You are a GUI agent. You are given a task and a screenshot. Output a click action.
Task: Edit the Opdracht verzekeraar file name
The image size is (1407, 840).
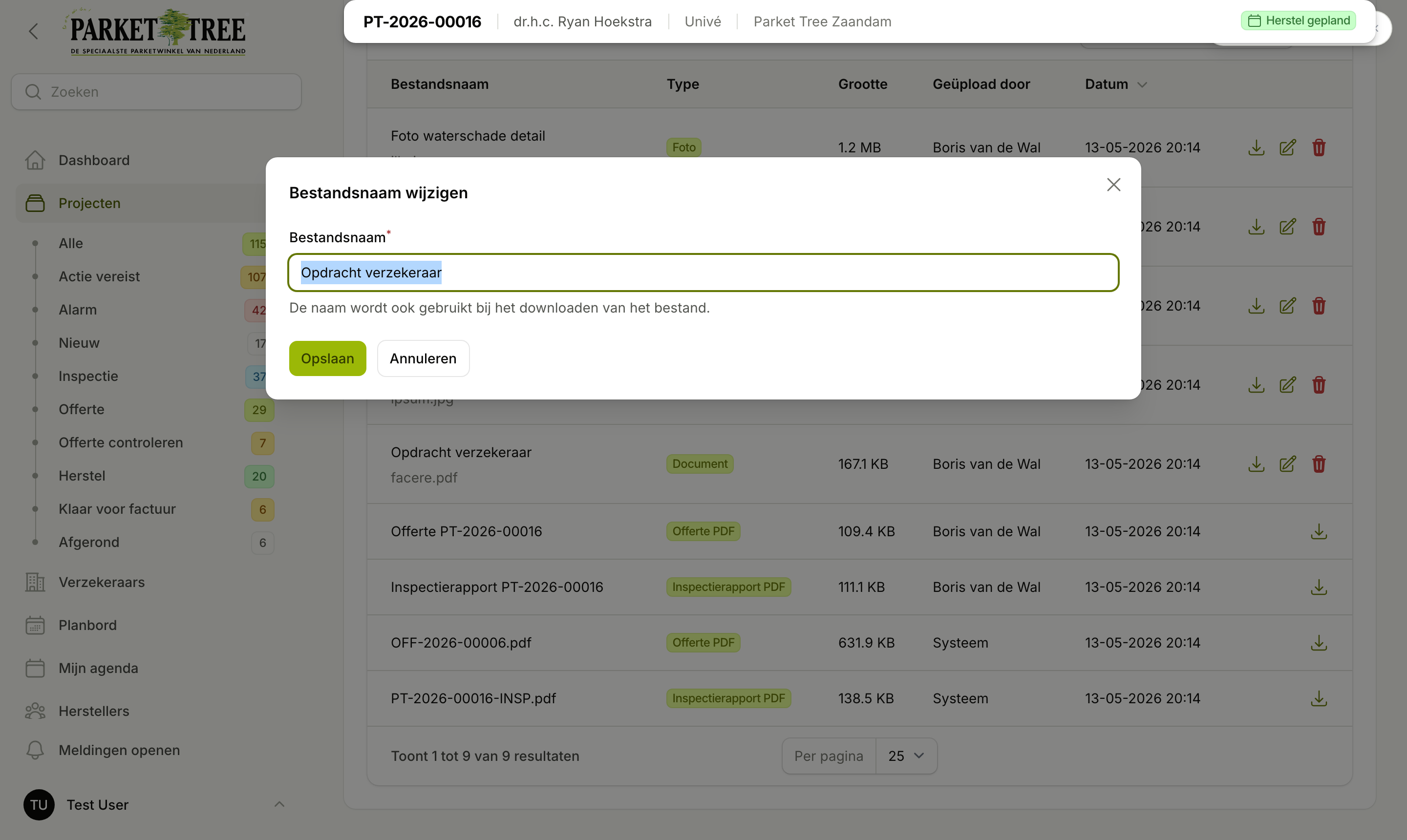(1287, 463)
